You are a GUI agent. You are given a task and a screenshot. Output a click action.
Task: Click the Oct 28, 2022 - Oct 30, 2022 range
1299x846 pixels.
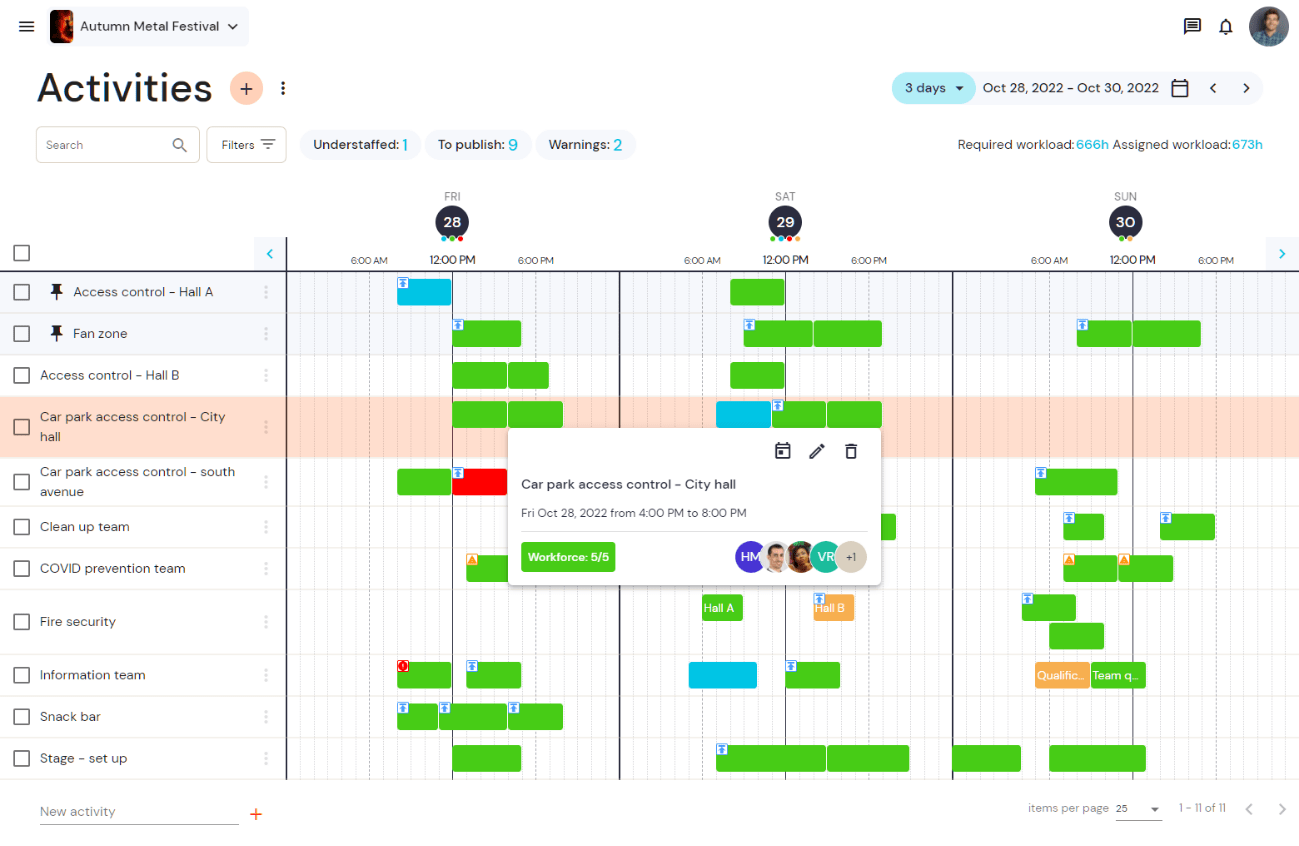point(1070,88)
